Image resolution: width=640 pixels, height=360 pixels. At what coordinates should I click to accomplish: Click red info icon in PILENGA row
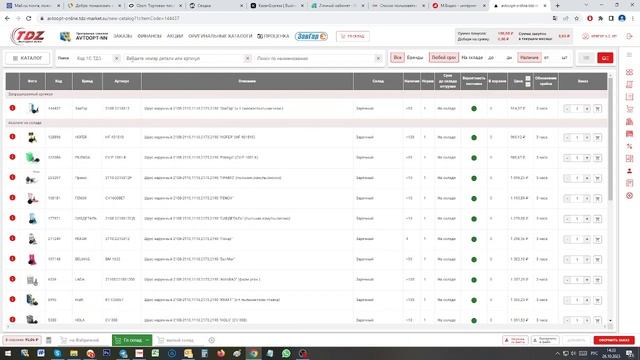13,157
